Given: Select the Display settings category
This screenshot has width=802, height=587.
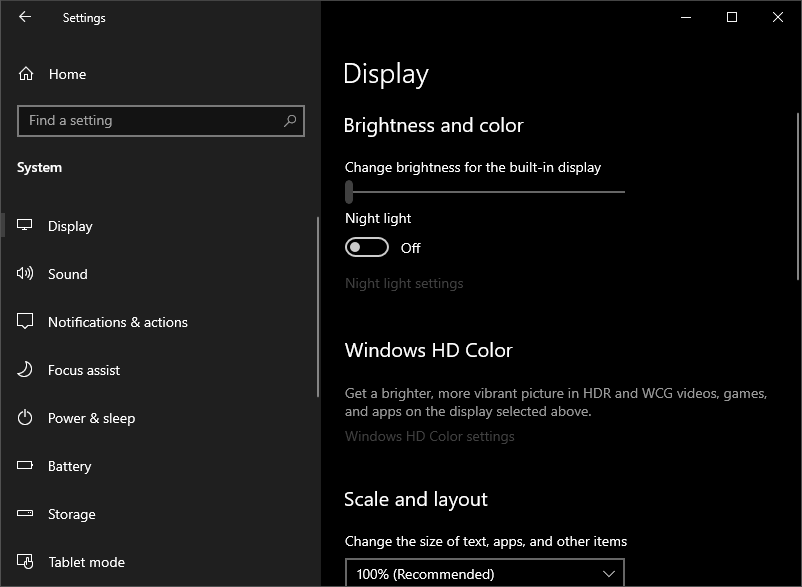Looking at the screenshot, I should (x=70, y=226).
